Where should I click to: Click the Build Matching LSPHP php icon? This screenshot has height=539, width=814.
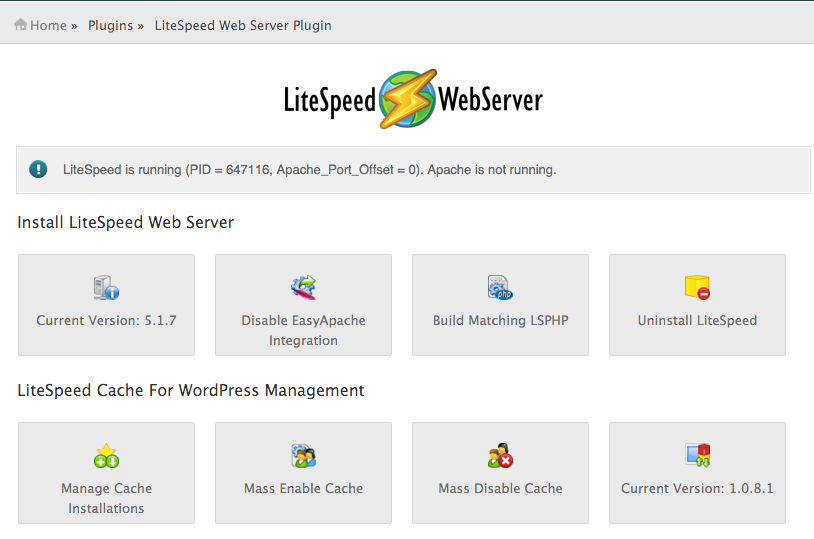pyautogui.click(x=500, y=287)
